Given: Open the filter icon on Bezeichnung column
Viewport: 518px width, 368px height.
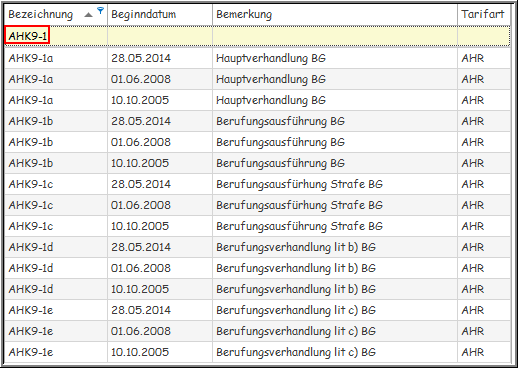Looking at the screenshot, I should (x=100, y=10).
